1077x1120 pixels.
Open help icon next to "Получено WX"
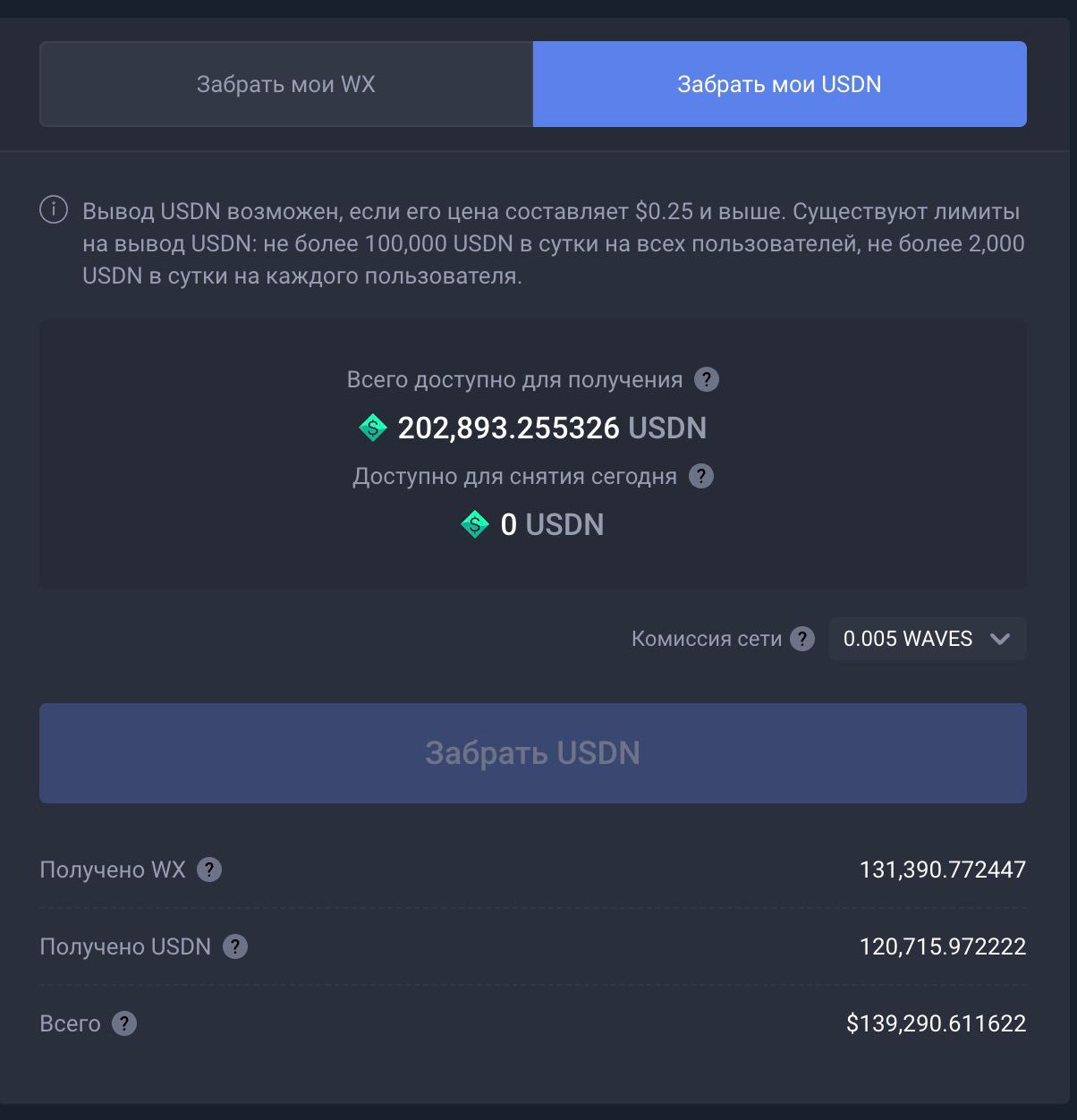click(209, 870)
